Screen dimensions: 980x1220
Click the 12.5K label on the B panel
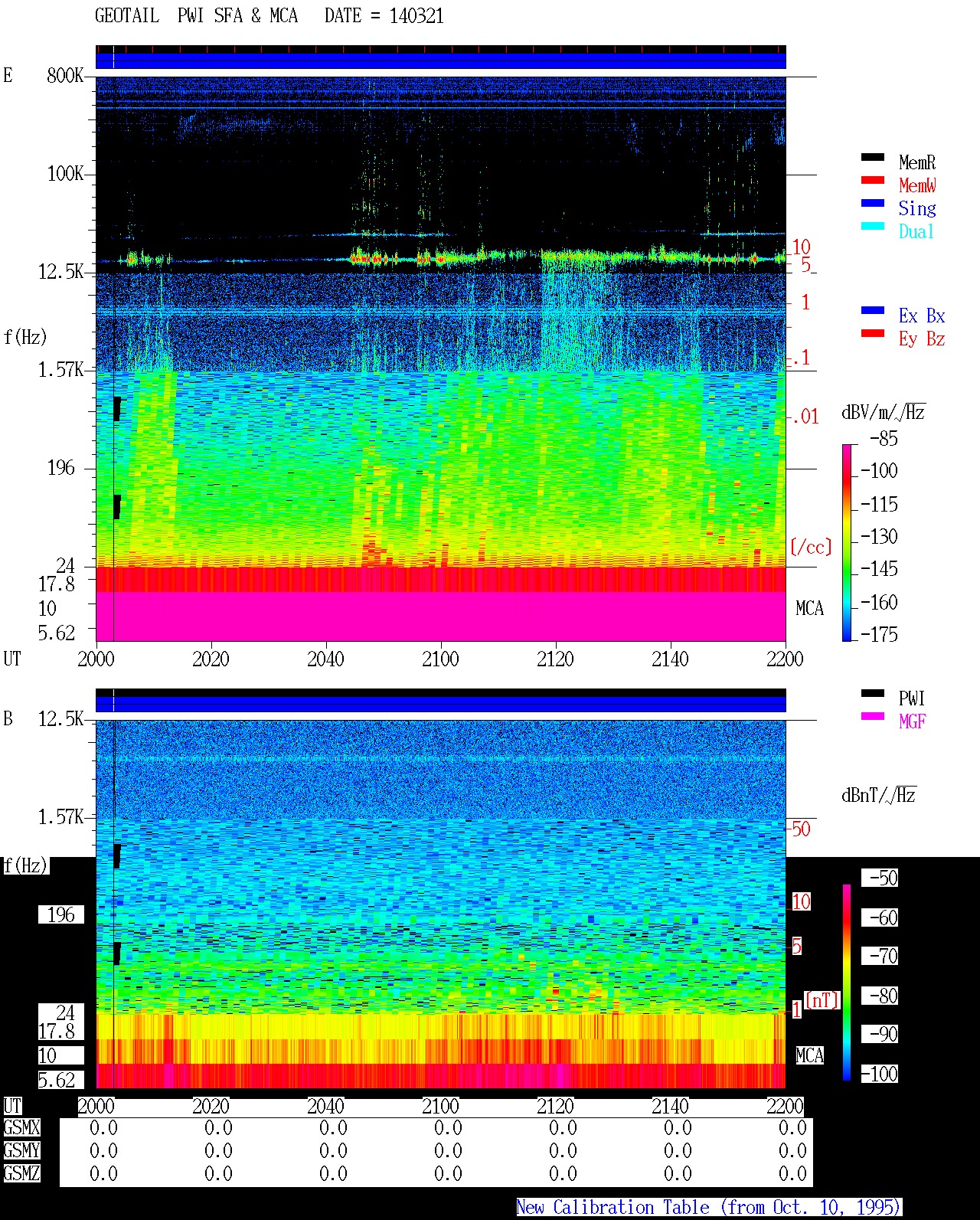[61, 718]
